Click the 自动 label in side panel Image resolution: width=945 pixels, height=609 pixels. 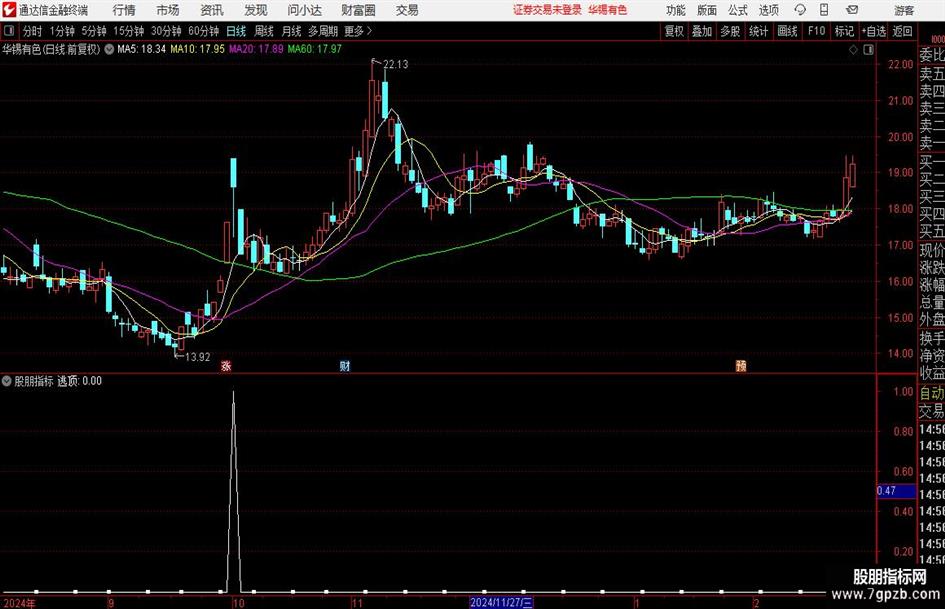[932, 393]
